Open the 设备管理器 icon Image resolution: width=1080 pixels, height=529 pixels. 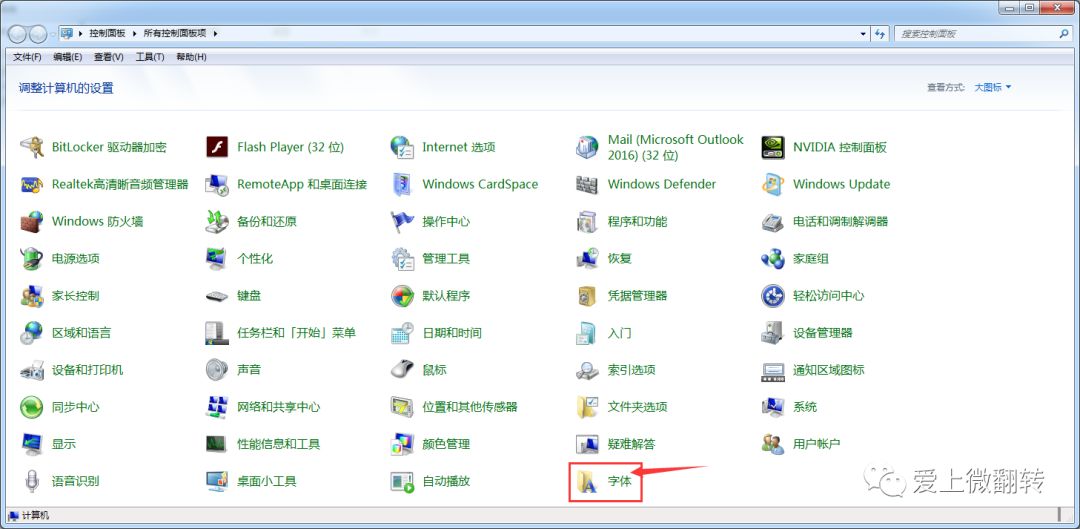tap(773, 333)
